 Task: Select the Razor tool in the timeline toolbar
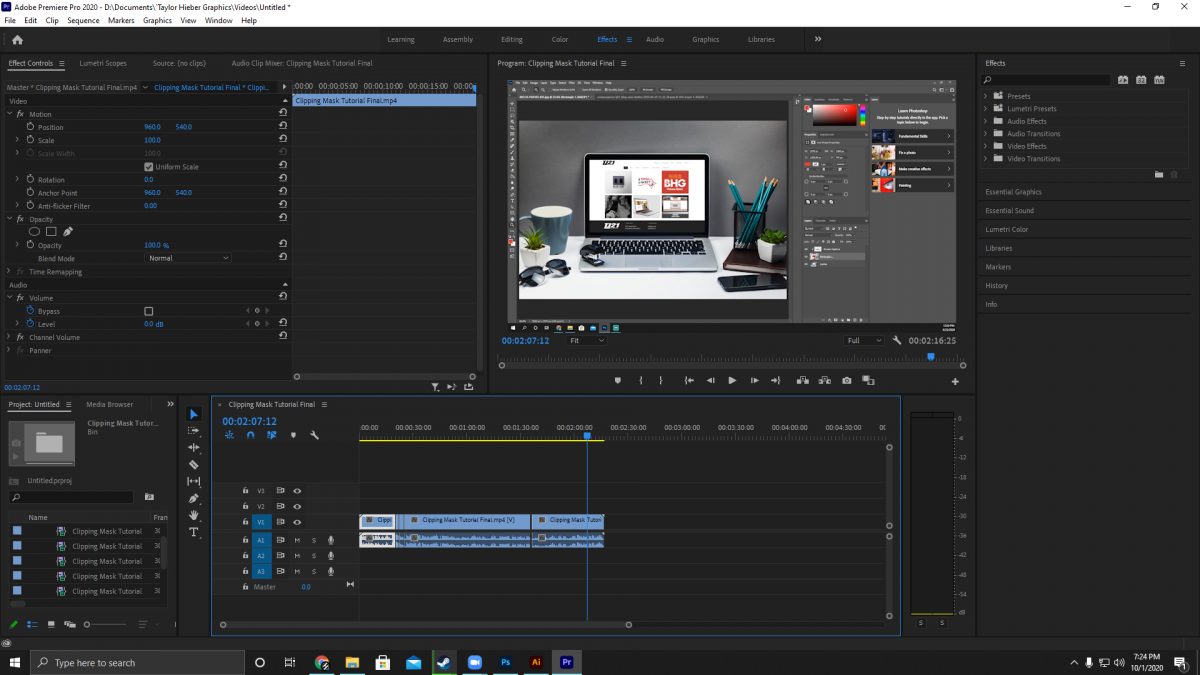click(193, 464)
